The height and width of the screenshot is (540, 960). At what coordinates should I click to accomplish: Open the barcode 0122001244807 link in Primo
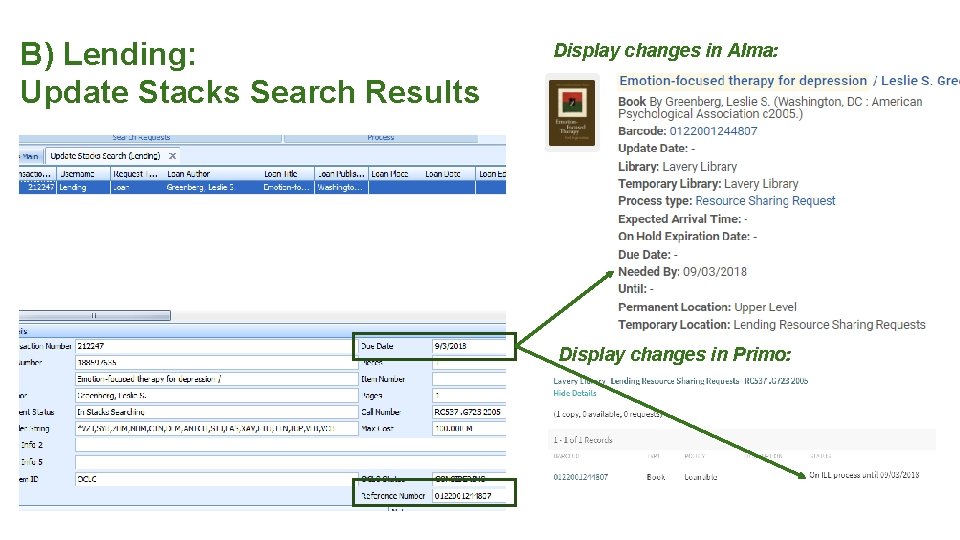(x=580, y=477)
